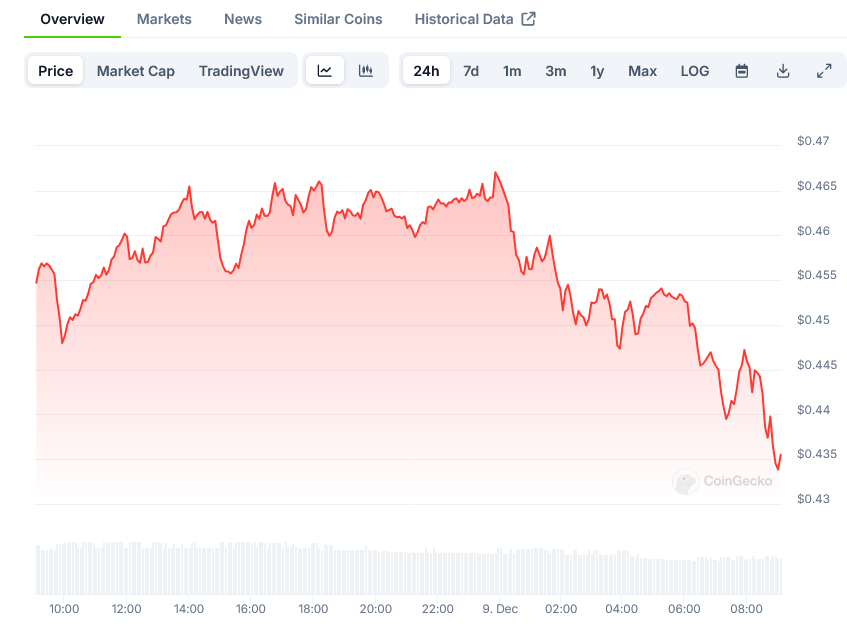Click the 9. Dec label on time axis

[499, 608]
